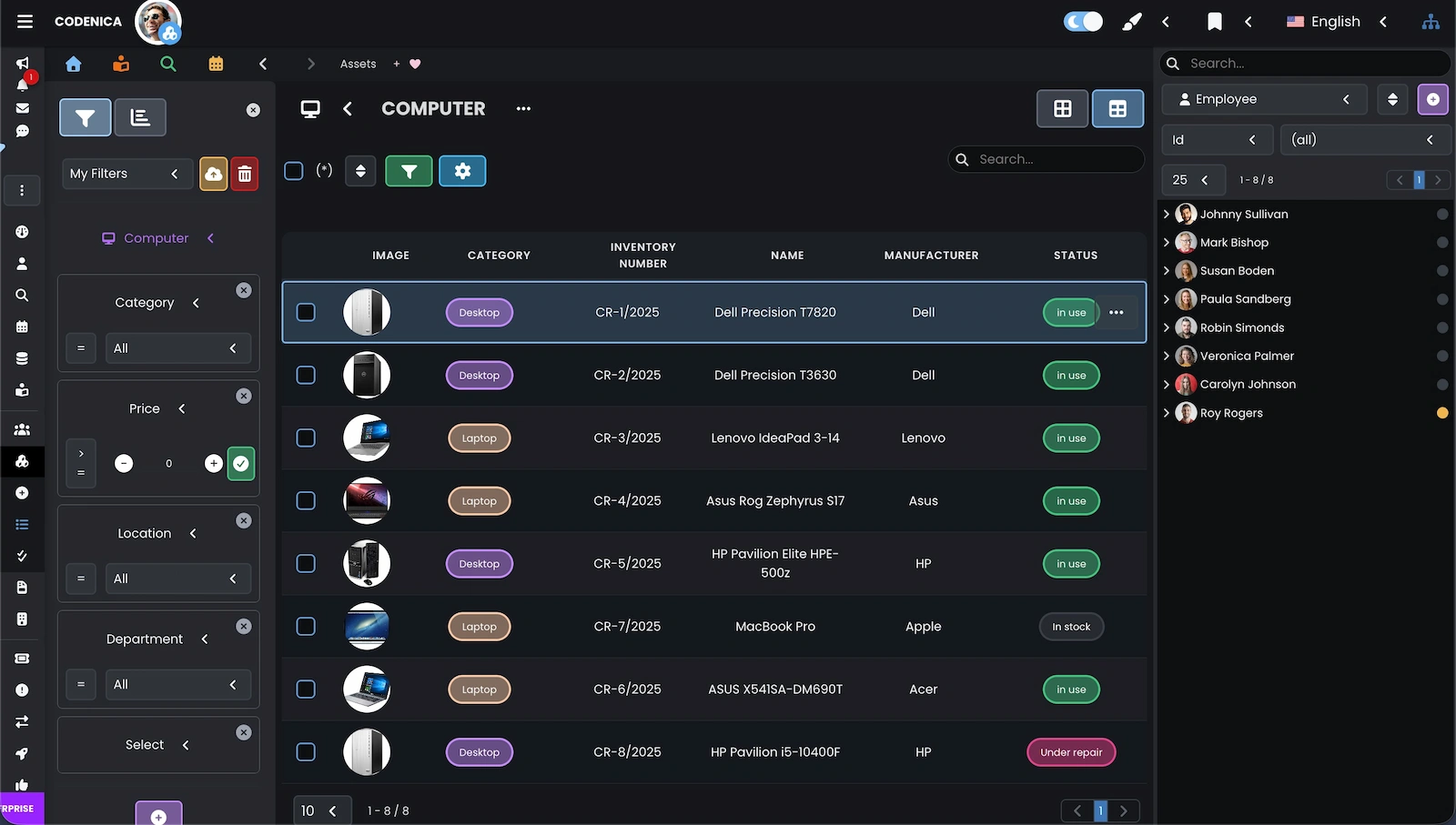
Task: Click the home icon in the breadcrumb bar
Action: [73, 64]
